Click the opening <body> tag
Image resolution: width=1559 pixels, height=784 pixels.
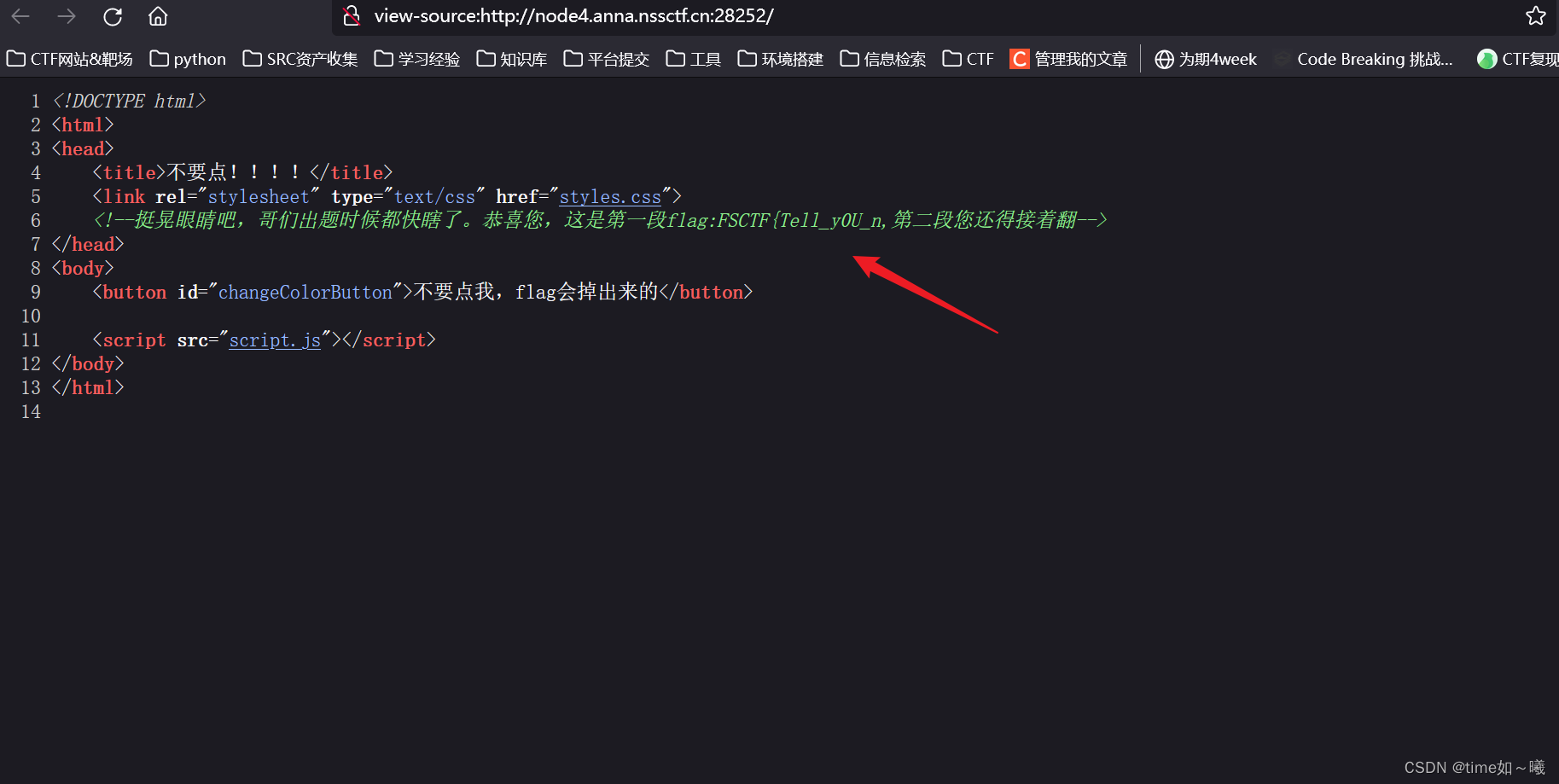(83, 269)
